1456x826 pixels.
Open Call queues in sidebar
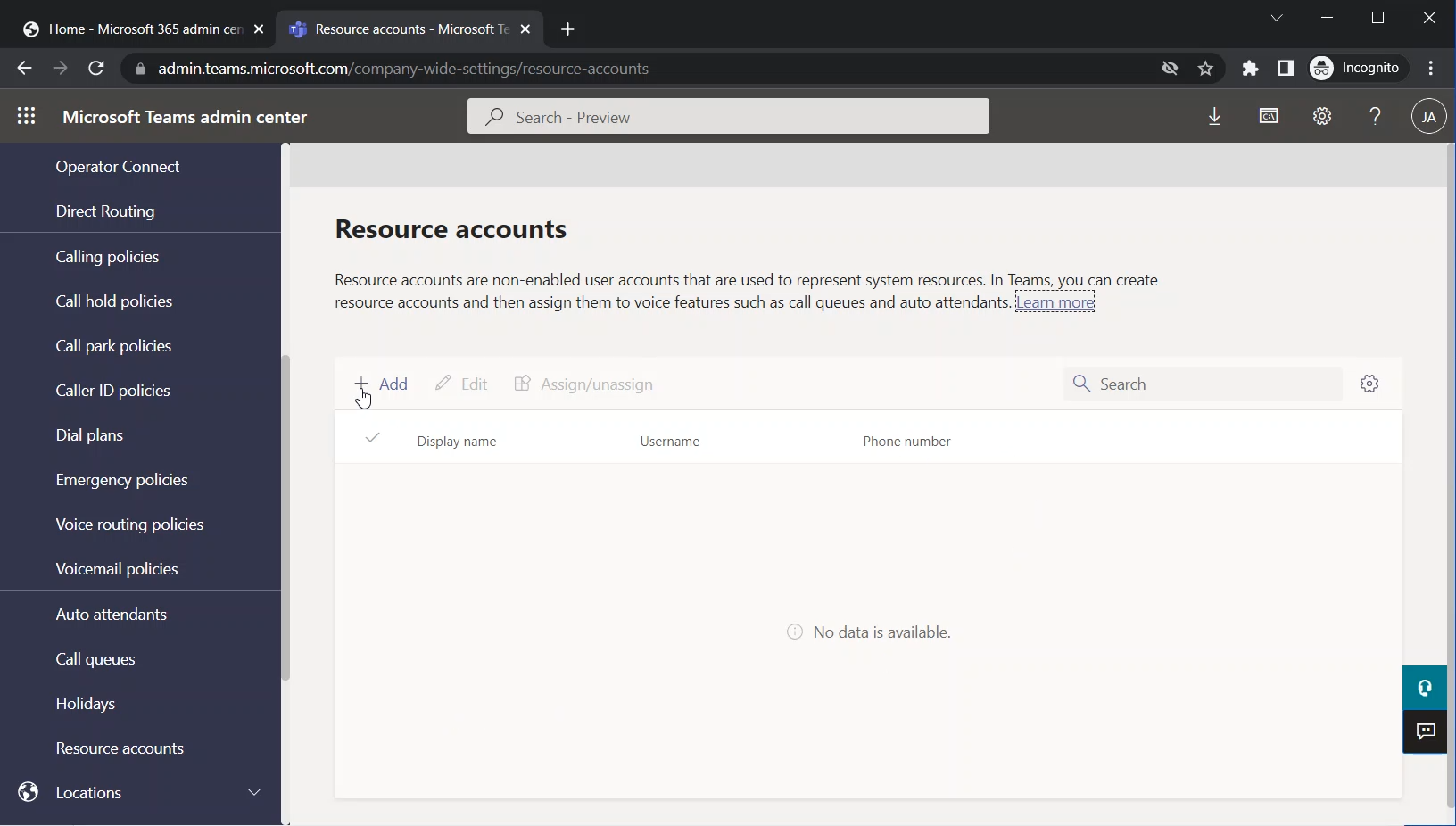(95, 659)
